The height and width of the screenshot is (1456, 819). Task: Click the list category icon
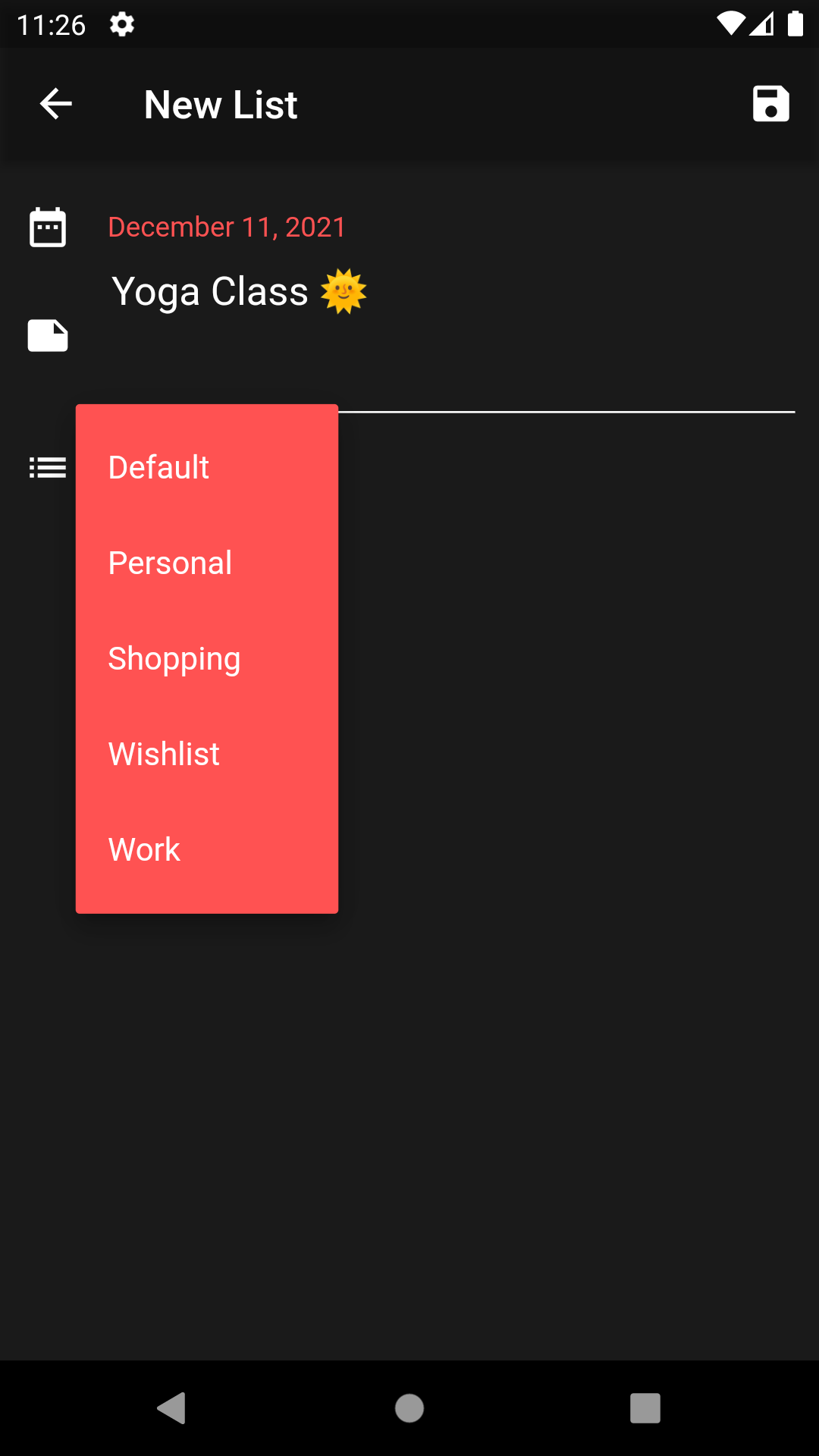(x=48, y=467)
